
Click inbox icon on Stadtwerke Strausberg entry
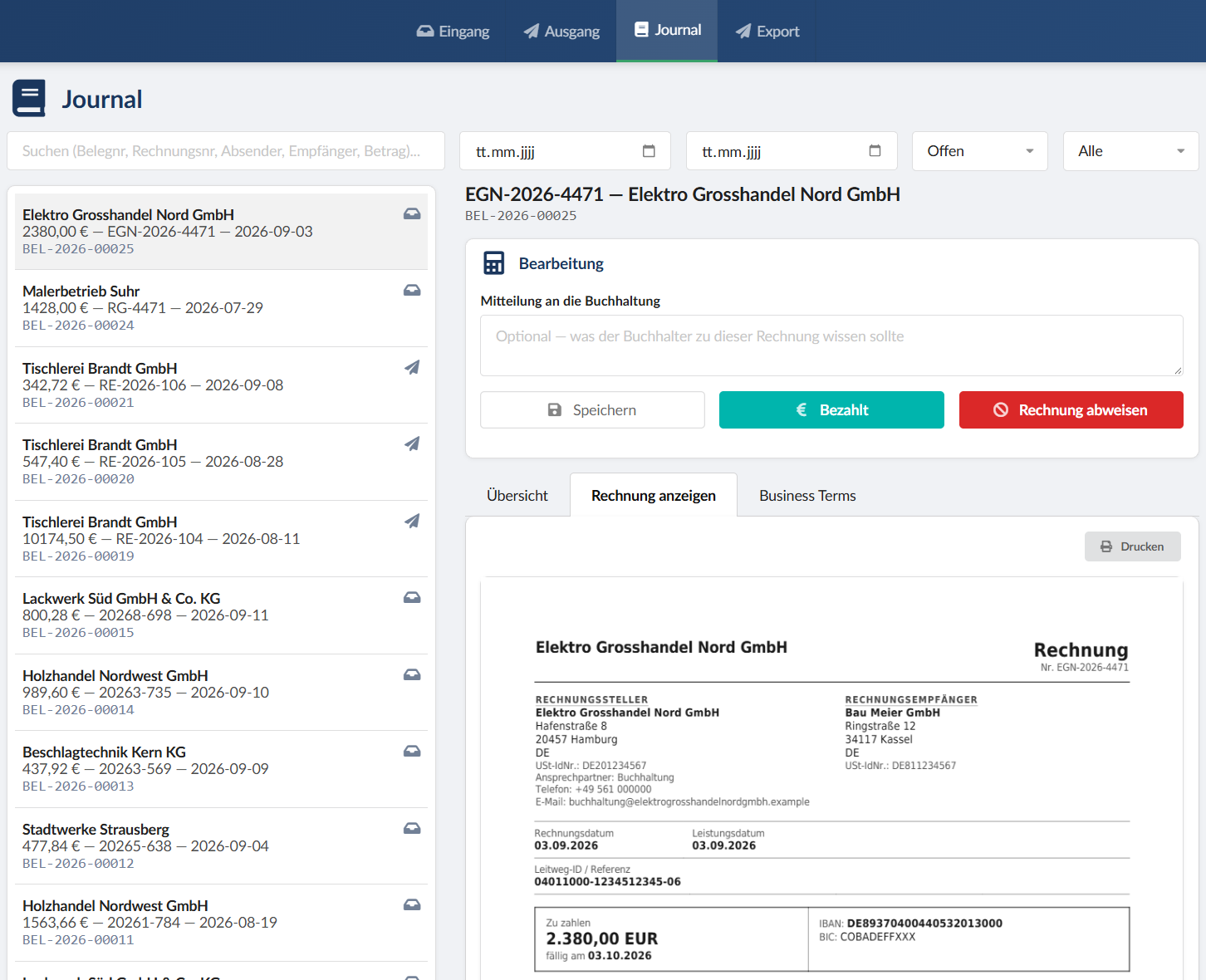[412, 829]
